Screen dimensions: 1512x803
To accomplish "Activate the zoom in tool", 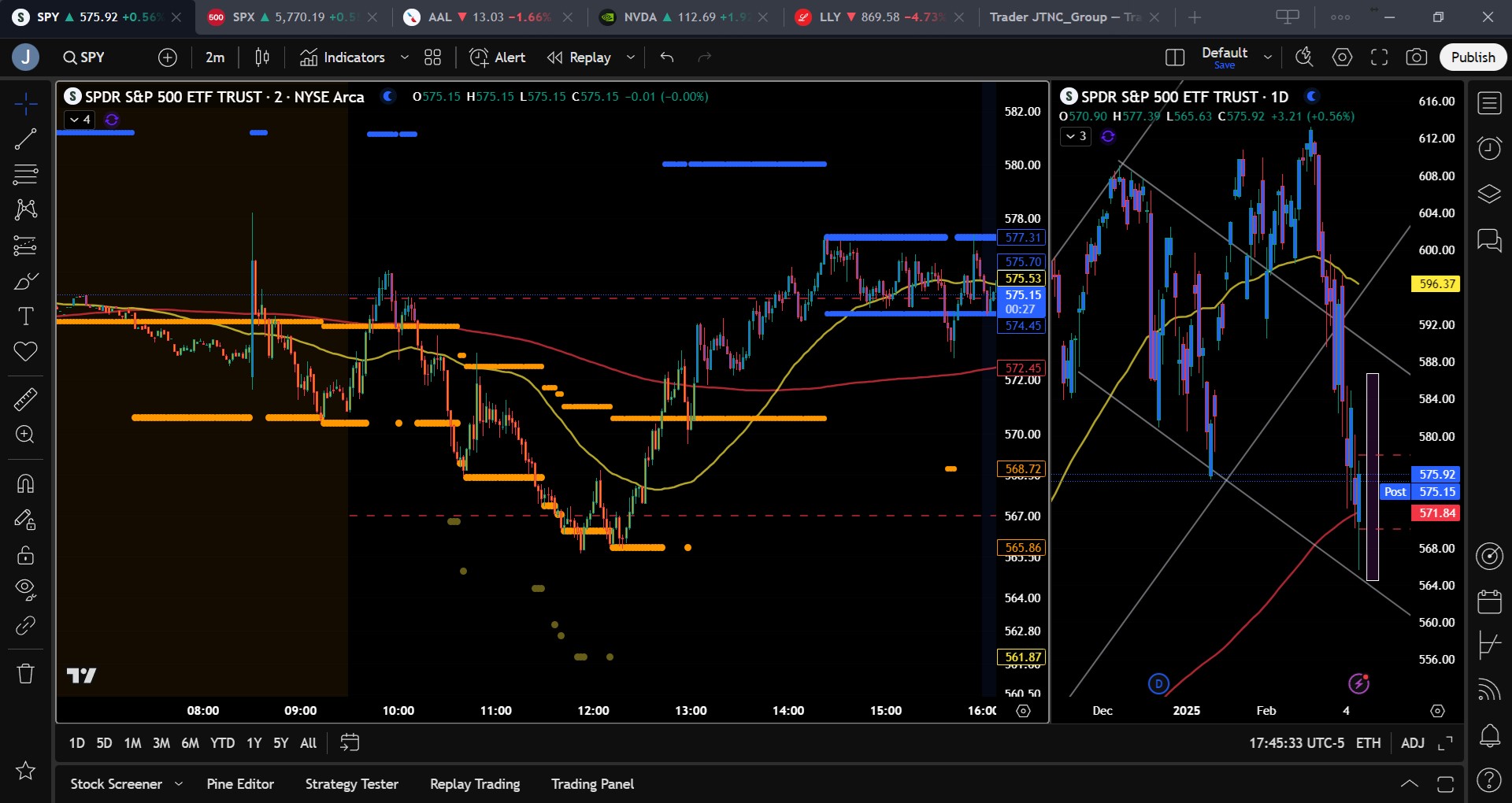I will pyautogui.click(x=25, y=435).
